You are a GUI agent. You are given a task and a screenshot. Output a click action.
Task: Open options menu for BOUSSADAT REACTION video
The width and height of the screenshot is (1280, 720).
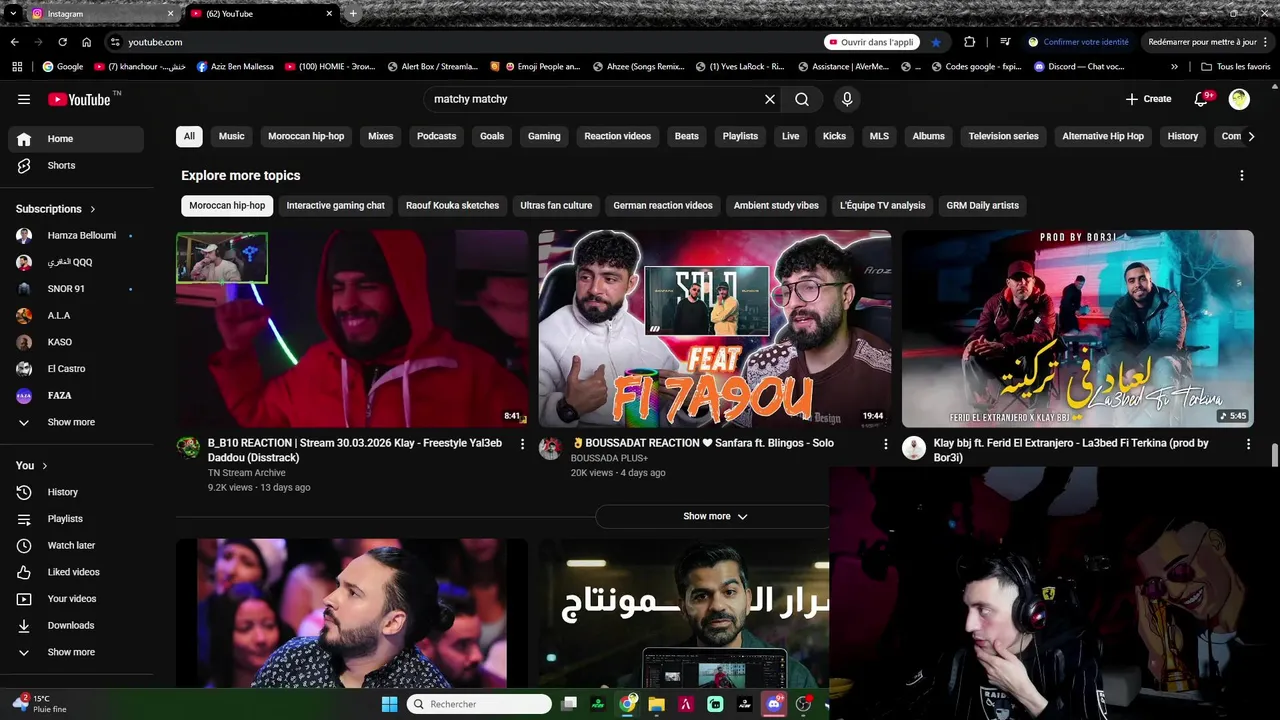(885, 444)
